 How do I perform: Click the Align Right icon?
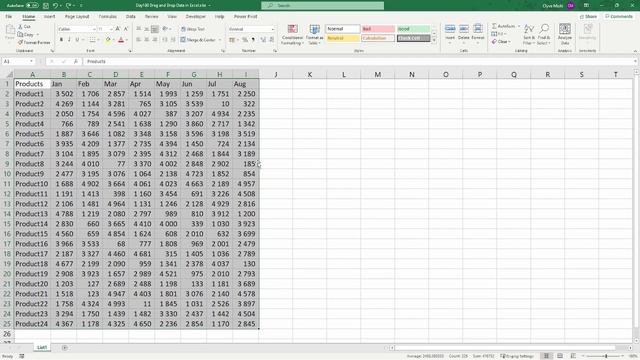pos(155,40)
